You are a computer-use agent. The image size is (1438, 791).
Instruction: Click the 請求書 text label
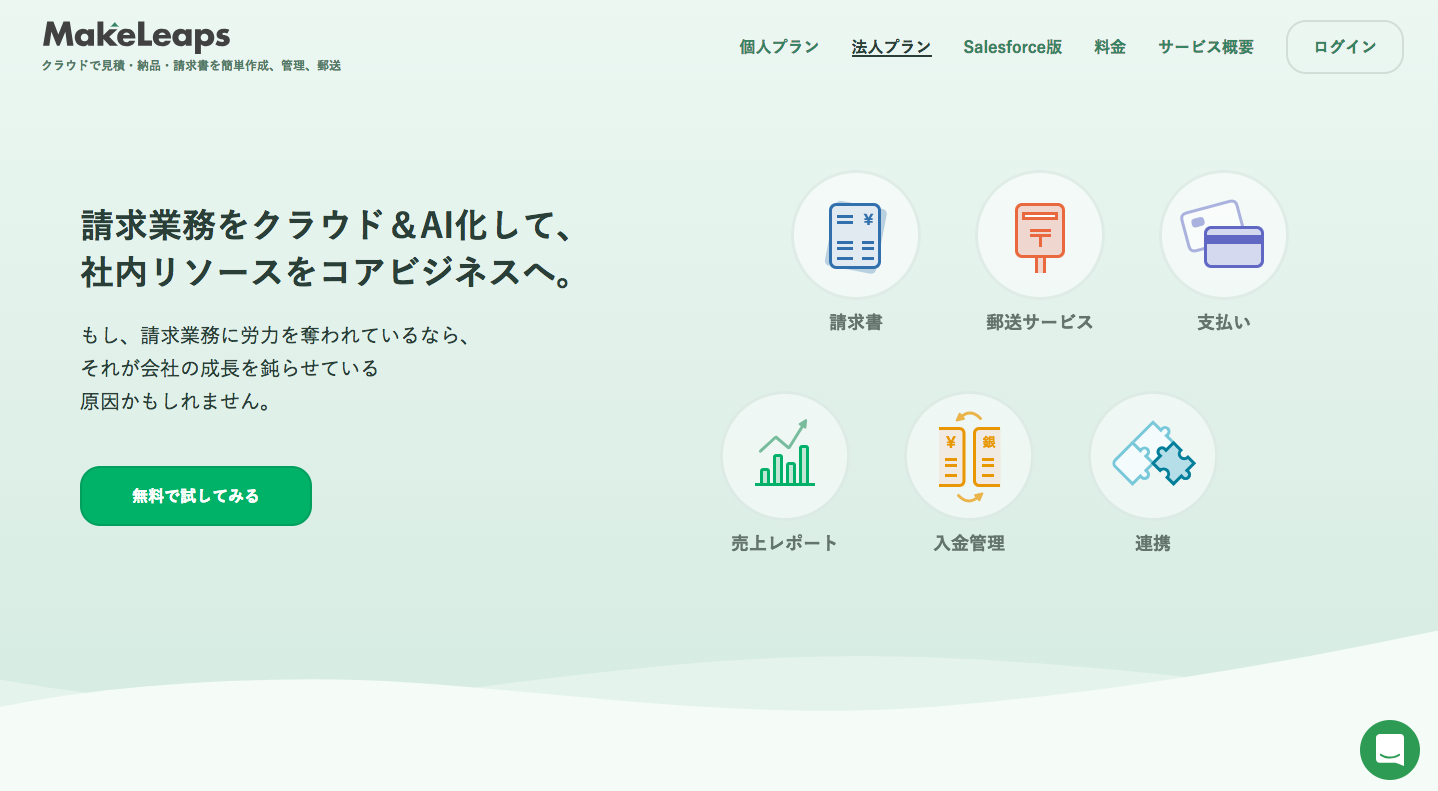click(855, 322)
